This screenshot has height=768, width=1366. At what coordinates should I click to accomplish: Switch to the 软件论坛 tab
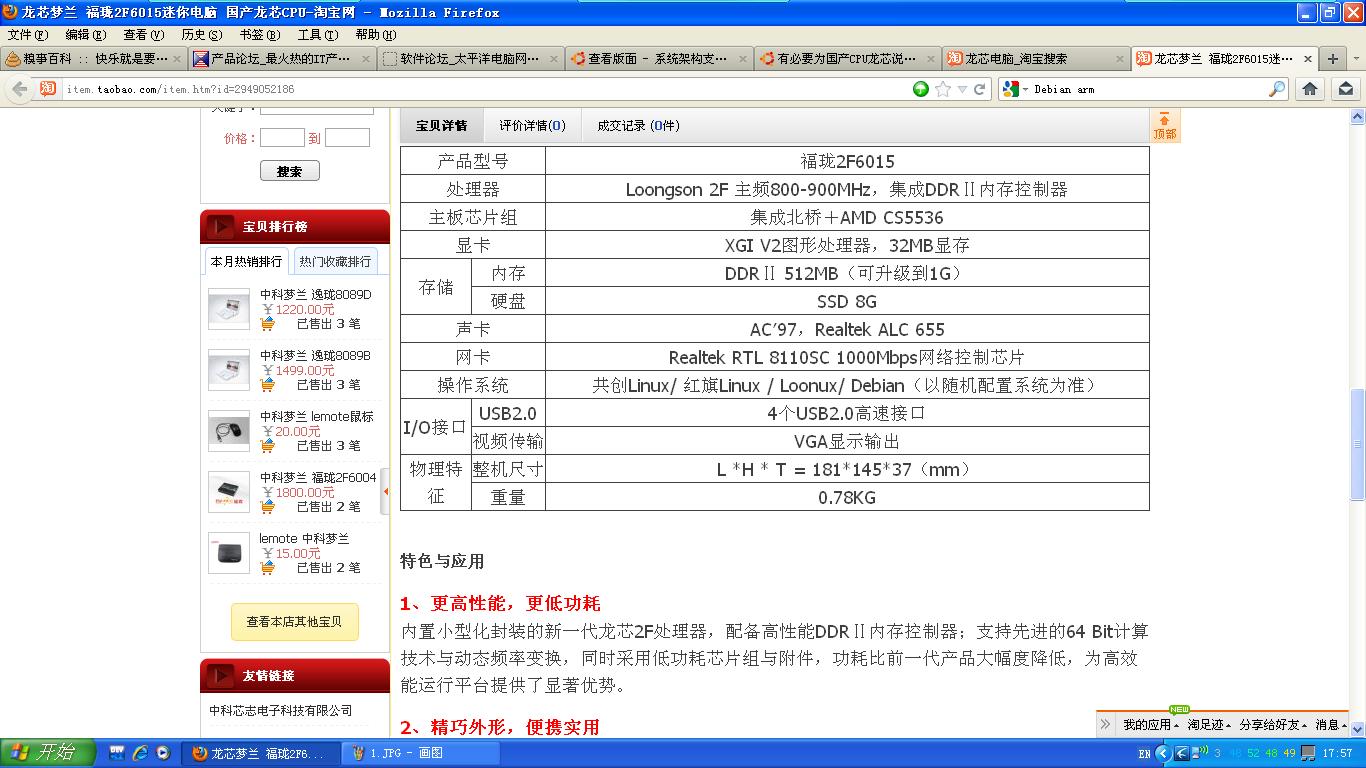470,58
